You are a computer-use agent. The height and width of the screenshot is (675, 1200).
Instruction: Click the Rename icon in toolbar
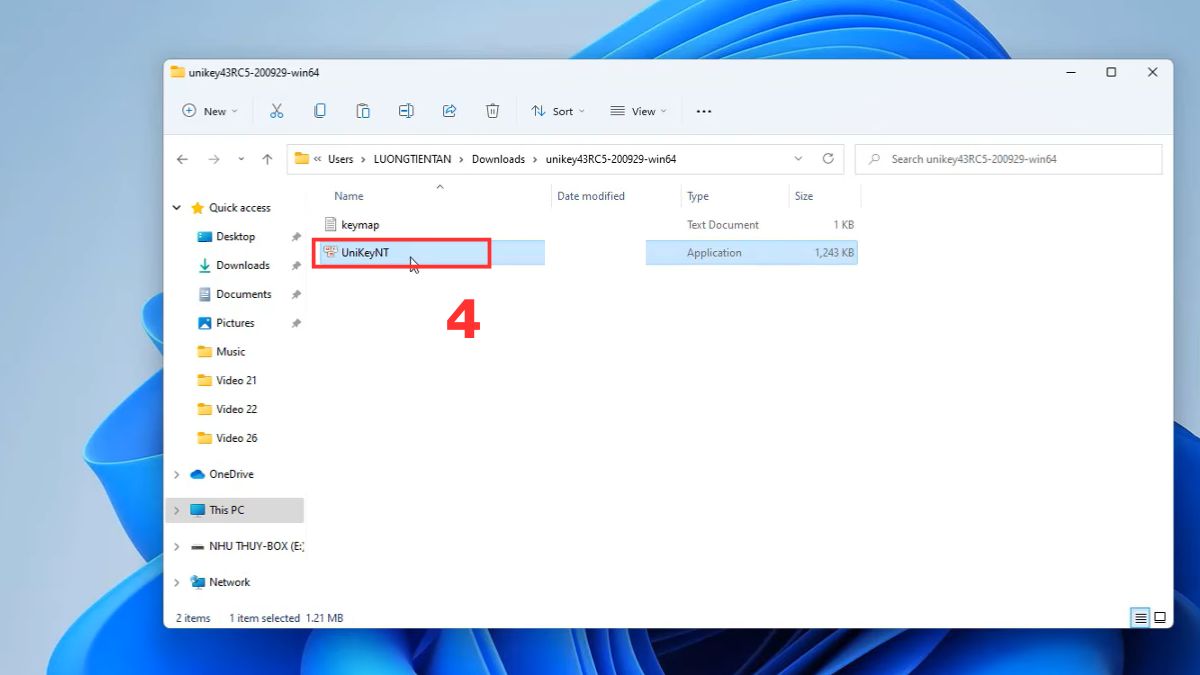click(406, 111)
